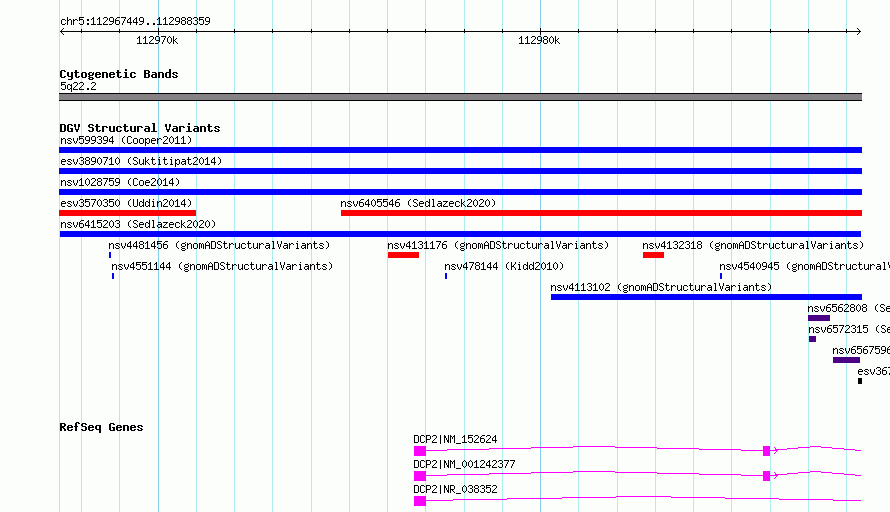890x512 pixels.
Task: Open the nsv599394 (Cooper2011) label
Action: pyautogui.click(x=126, y=140)
